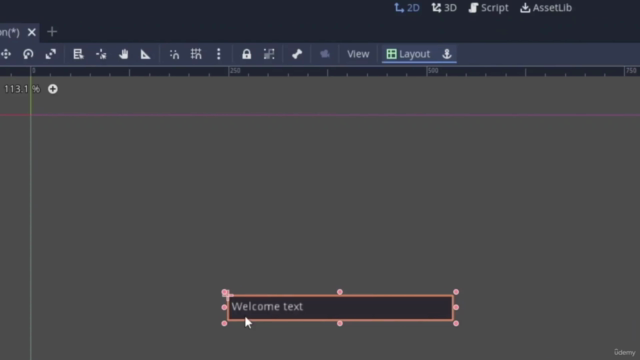Switch to the 2D workspace
This screenshot has height=360, width=640.
407,8
